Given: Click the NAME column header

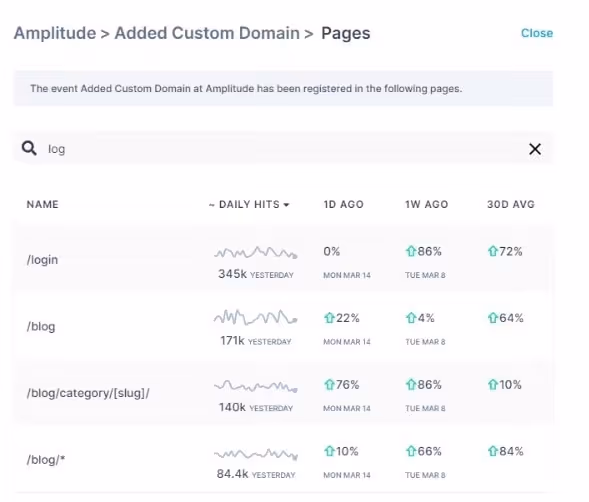Looking at the screenshot, I should coord(42,204).
